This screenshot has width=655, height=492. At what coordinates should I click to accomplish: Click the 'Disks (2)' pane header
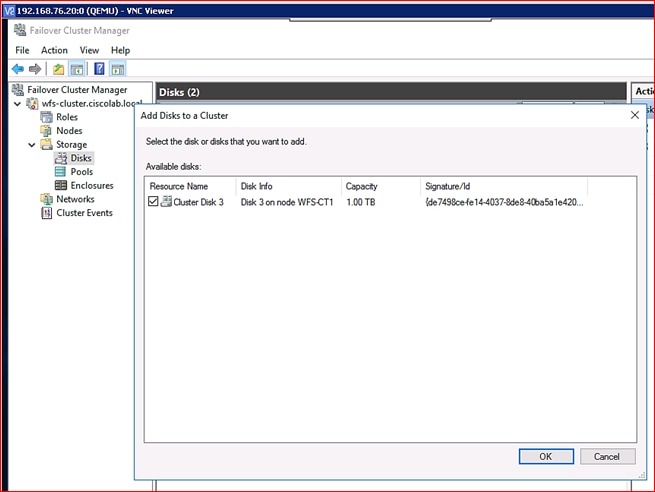[x=391, y=92]
